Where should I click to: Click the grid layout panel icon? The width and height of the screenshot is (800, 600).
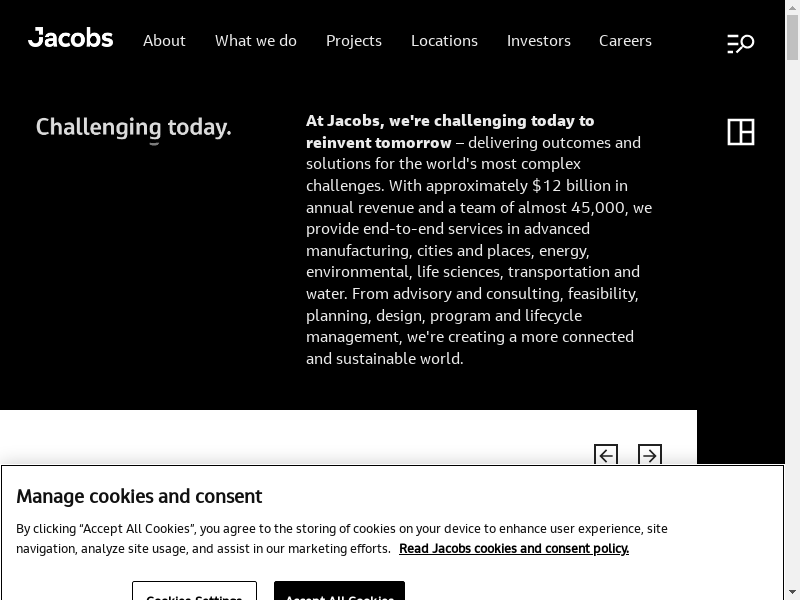(741, 132)
